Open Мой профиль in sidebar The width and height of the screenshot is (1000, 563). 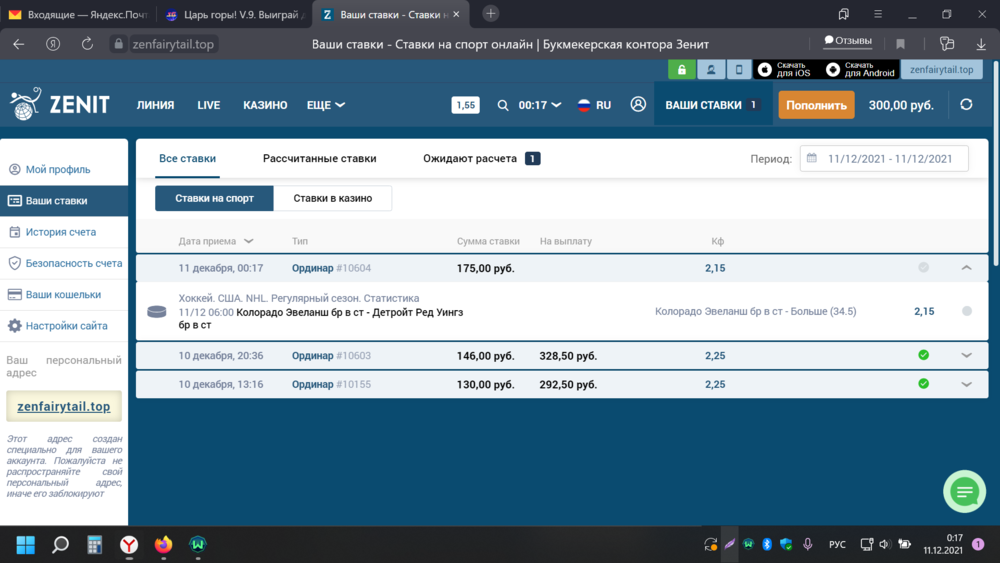[x=64, y=170]
